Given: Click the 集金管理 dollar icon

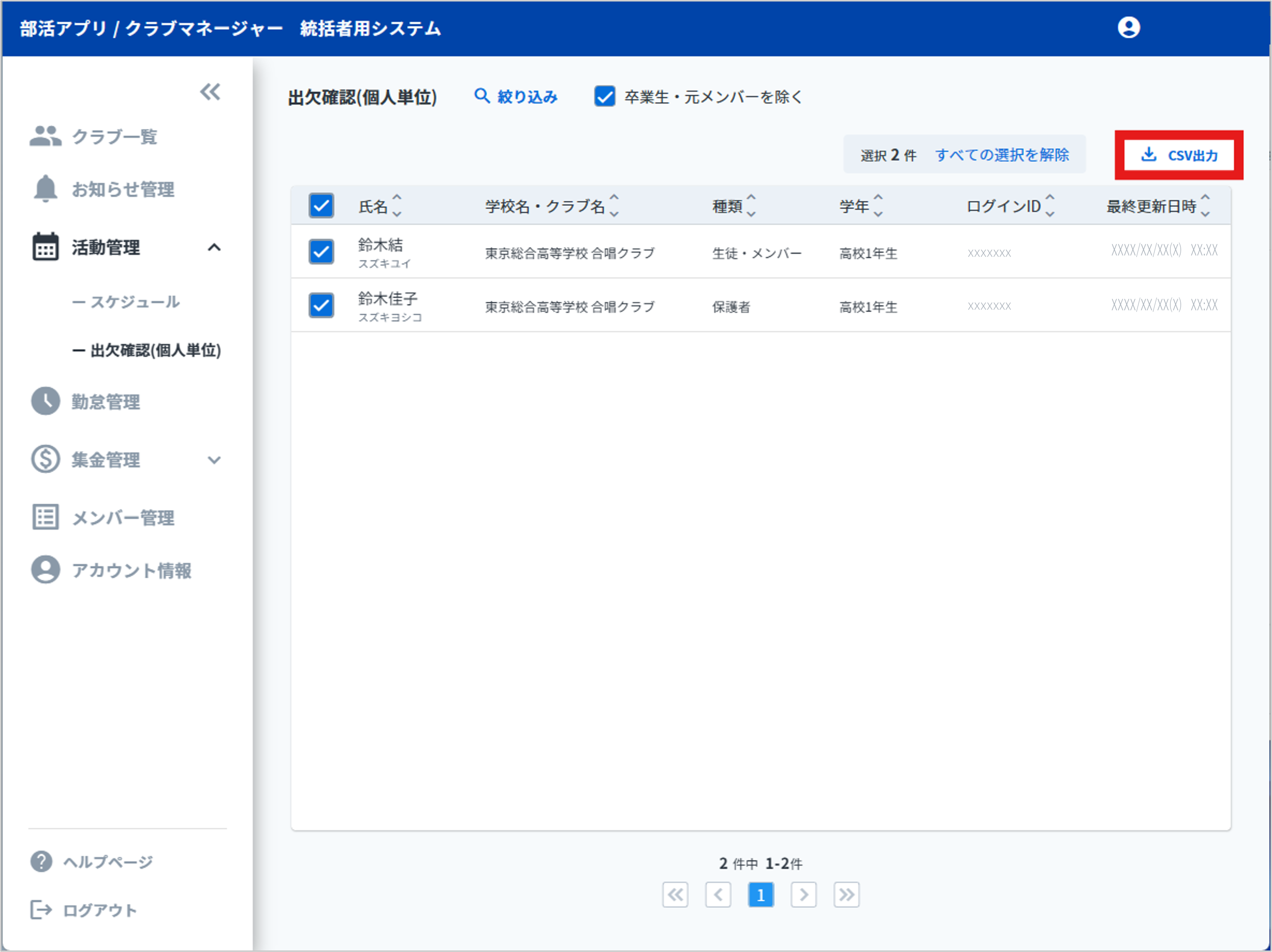Looking at the screenshot, I should tap(45, 459).
